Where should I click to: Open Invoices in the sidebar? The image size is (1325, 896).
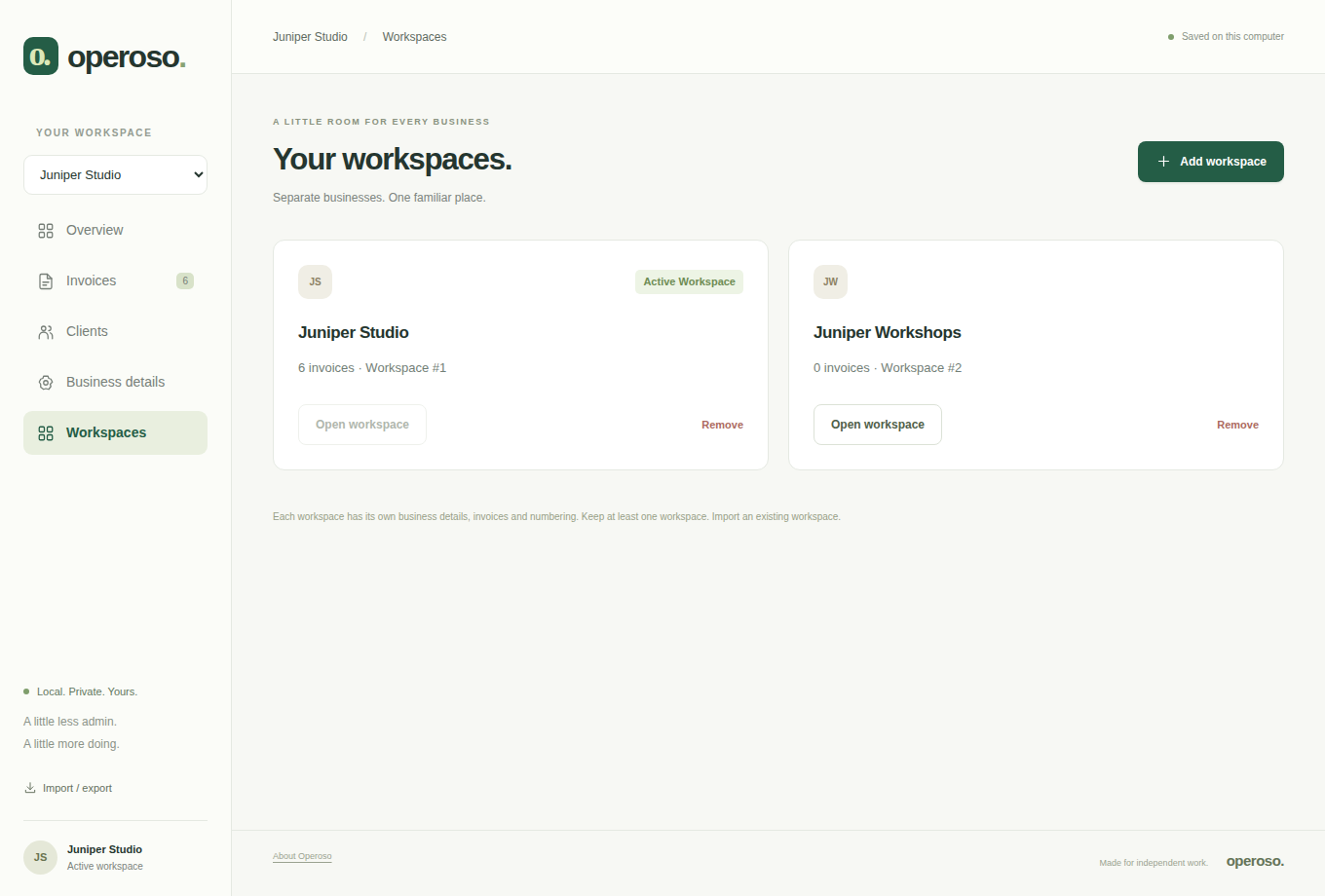[x=115, y=281]
